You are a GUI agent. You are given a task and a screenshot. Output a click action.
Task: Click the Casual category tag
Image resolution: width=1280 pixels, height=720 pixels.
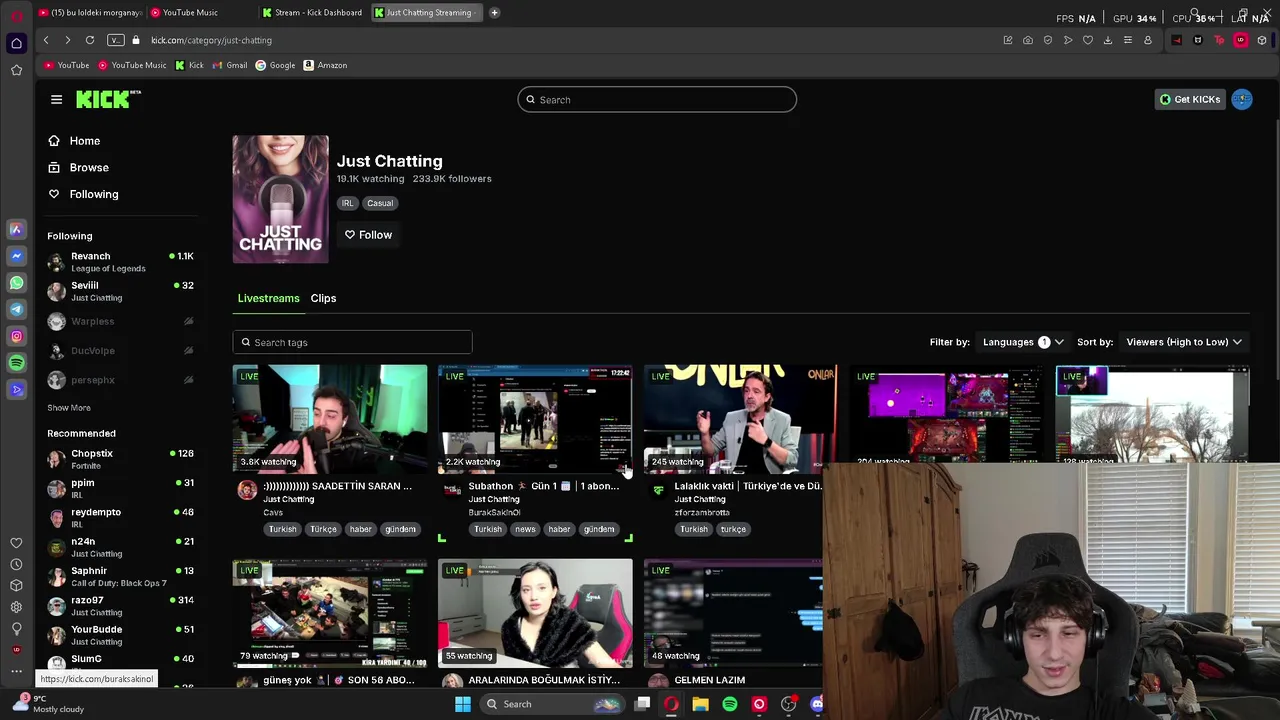380,203
